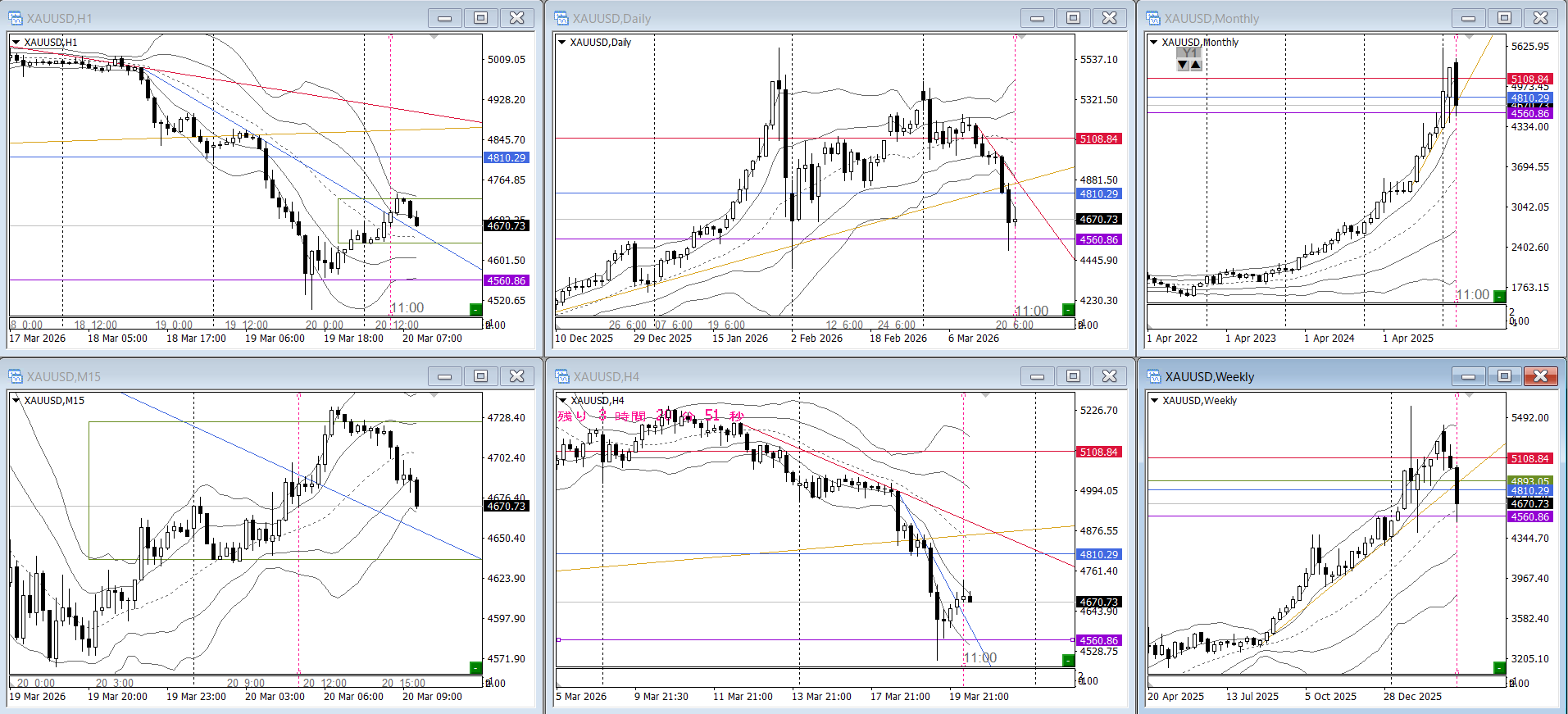Image resolution: width=1568 pixels, height=714 pixels.
Task: Toggle the green minus box on H4 chart
Action: [x=1068, y=660]
